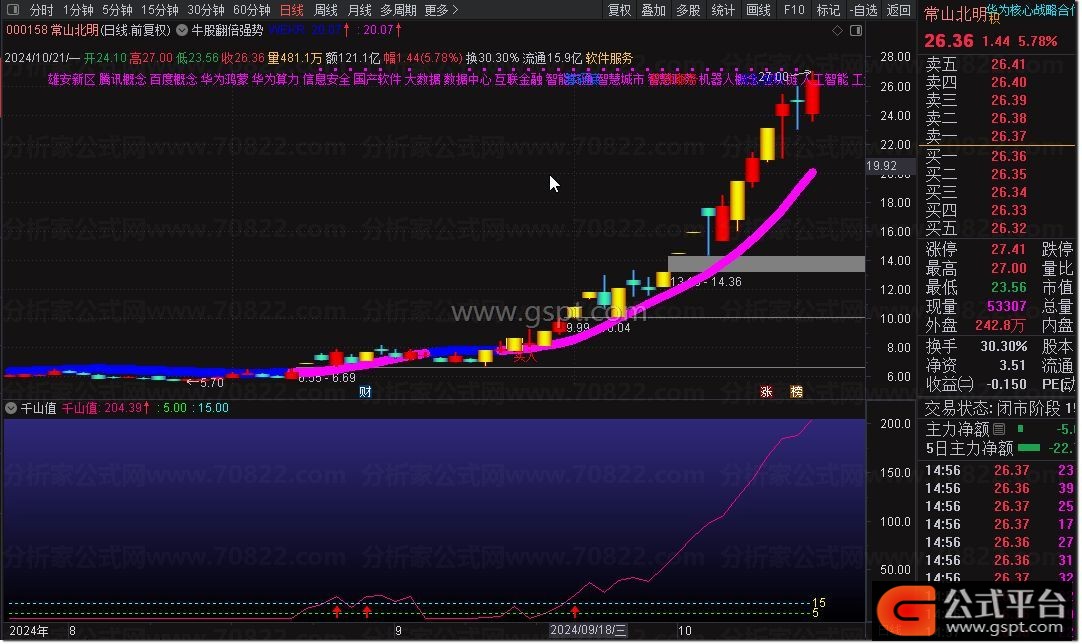Click the 华为鸿蒙 concept tag
Viewport: 1082px width, 644px height.
tap(224, 79)
